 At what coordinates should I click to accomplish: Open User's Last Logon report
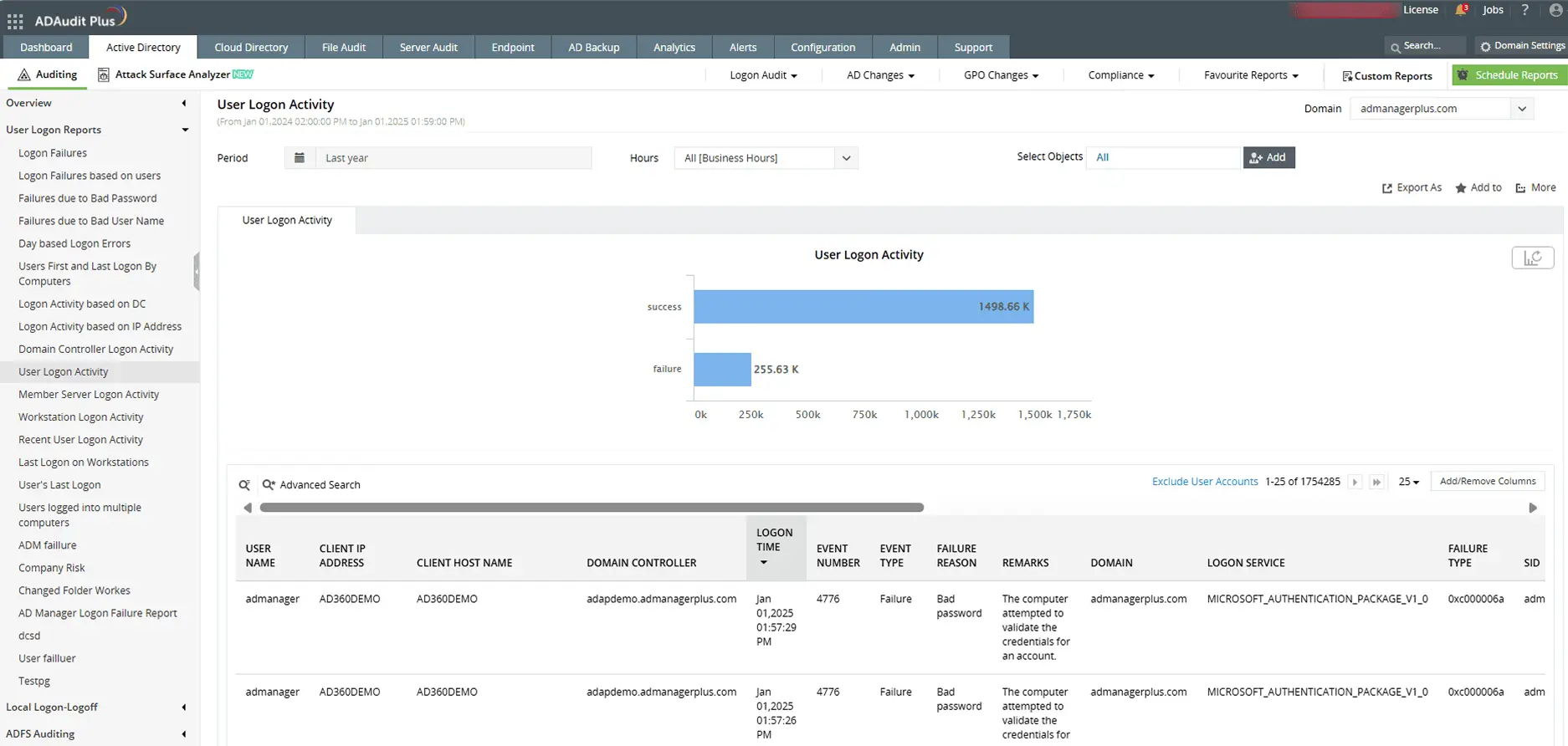[59, 485]
